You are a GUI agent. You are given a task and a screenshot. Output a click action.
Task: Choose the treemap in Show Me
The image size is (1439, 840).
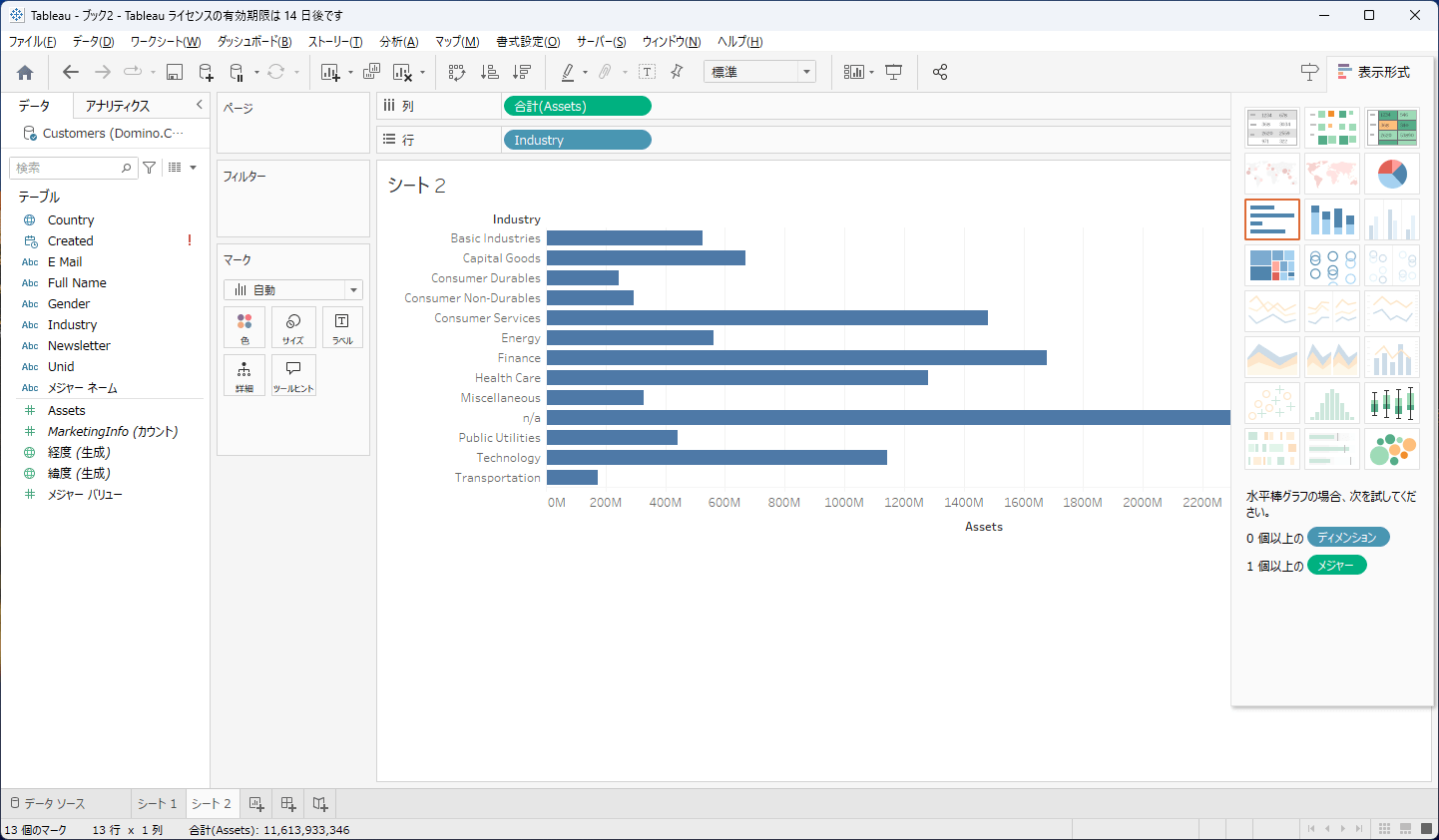1272,265
